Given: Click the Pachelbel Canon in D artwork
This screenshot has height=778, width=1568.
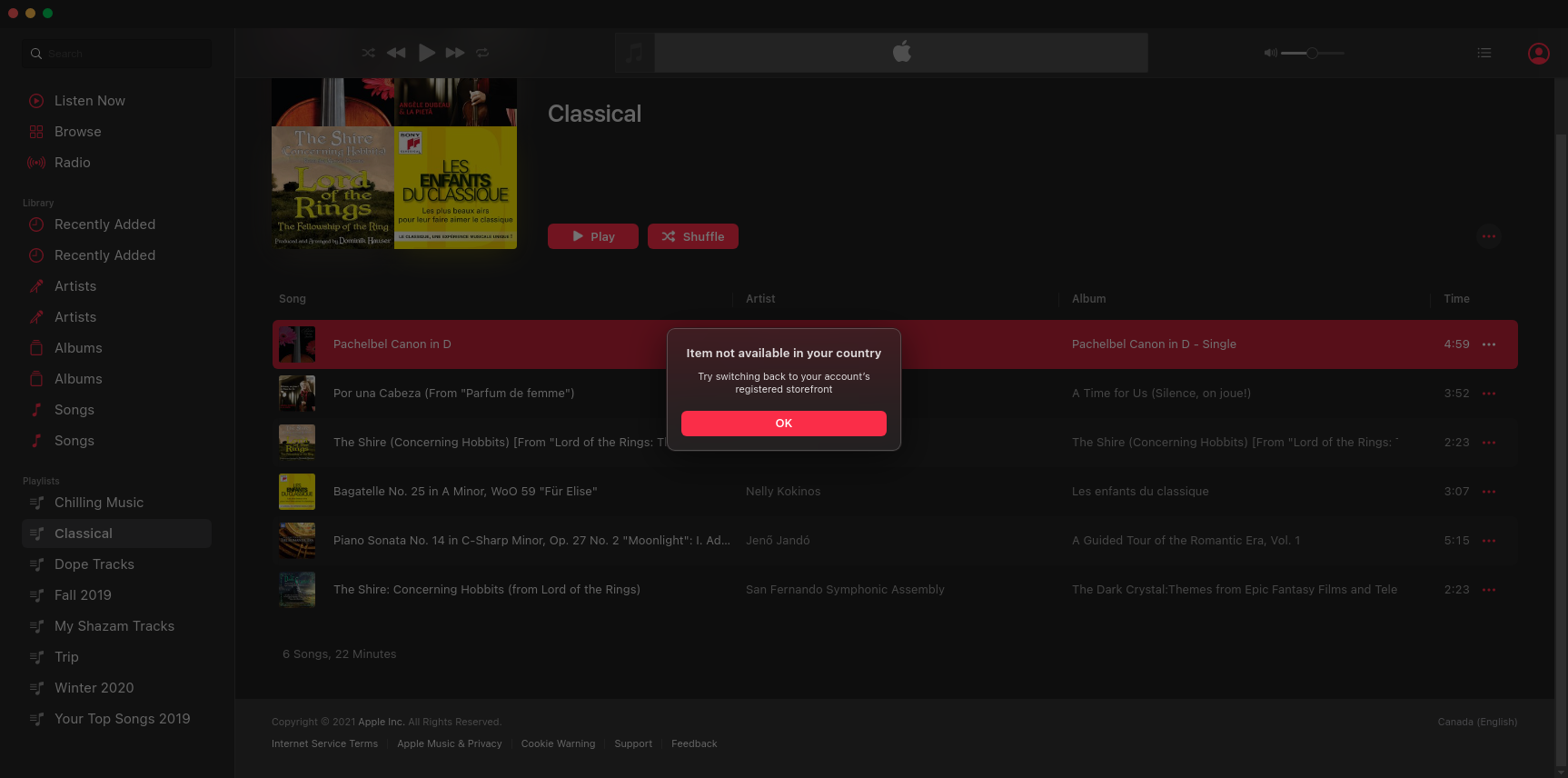Looking at the screenshot, I should (297, 344).
